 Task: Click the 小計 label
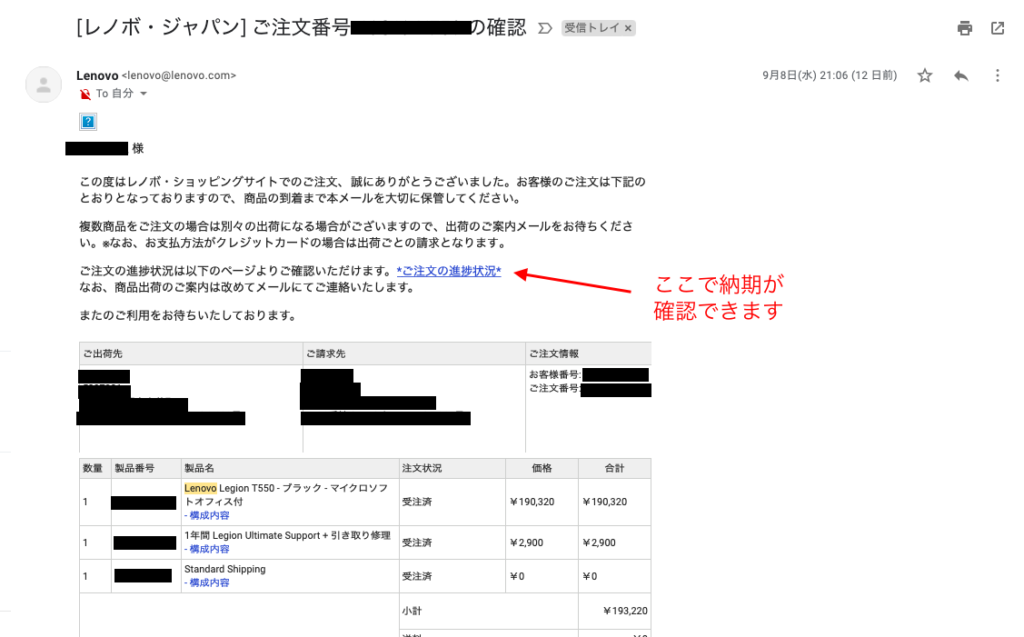point(412,611)
